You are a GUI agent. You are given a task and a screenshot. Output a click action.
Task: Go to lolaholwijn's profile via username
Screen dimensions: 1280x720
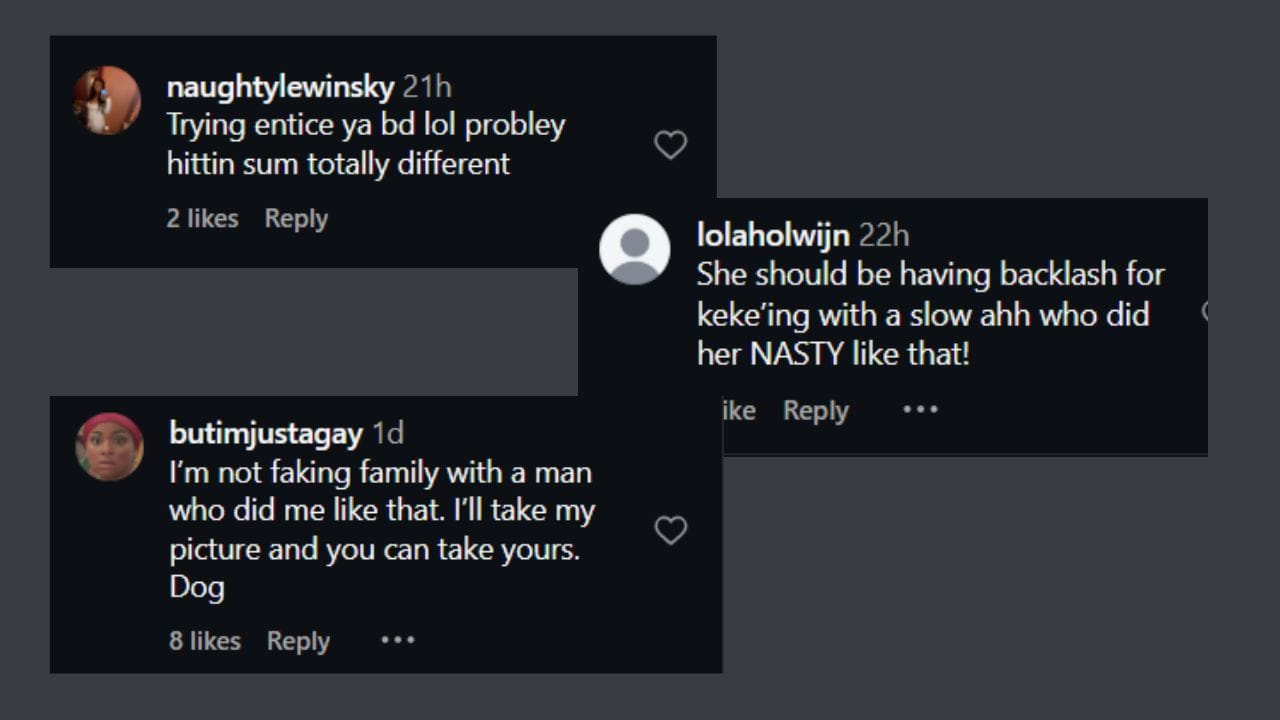pos(772,235)
